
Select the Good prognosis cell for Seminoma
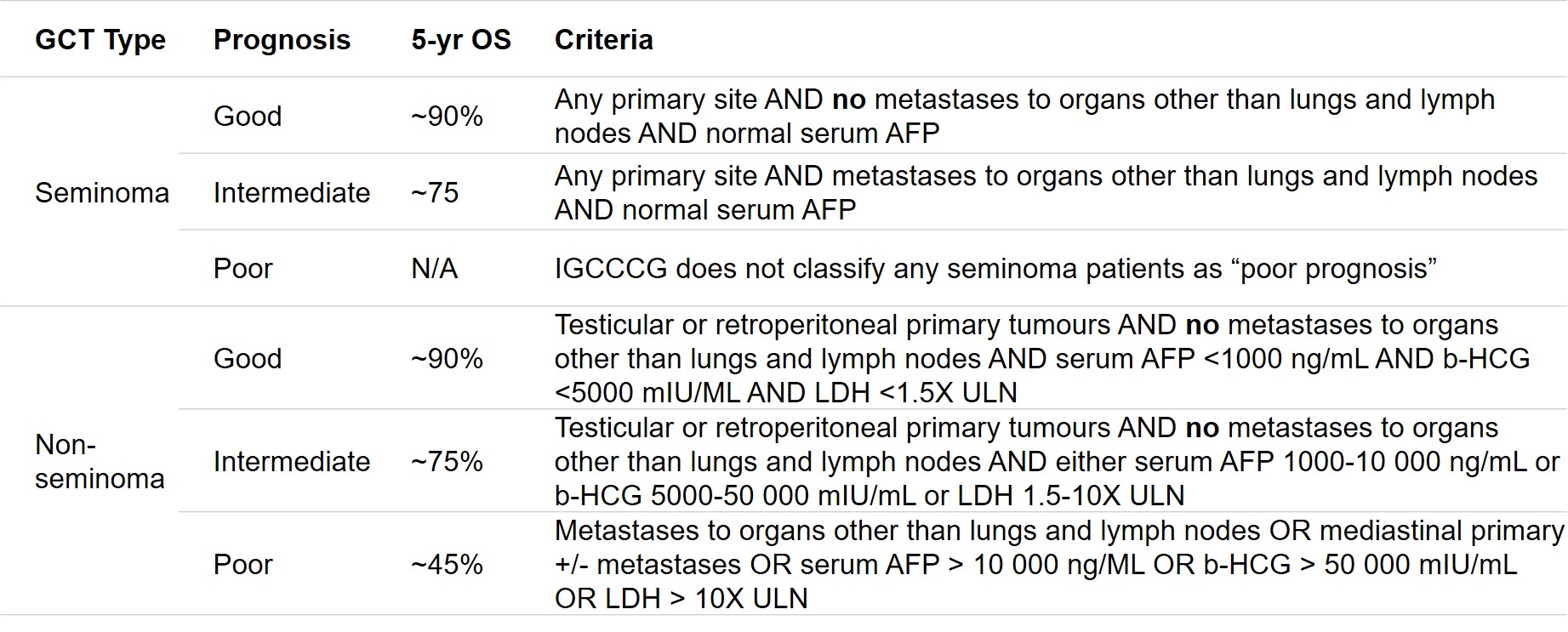(248, 117)
